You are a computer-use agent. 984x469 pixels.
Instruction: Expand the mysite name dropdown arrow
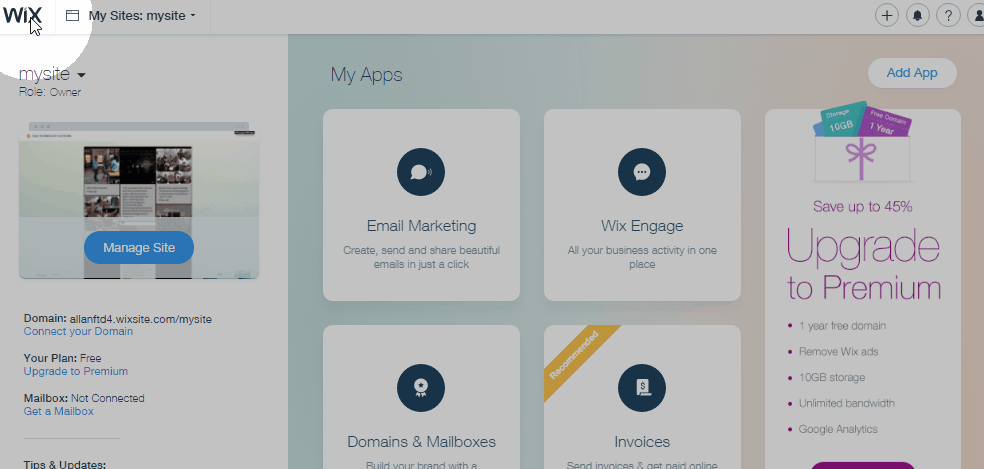pos(81,75)
